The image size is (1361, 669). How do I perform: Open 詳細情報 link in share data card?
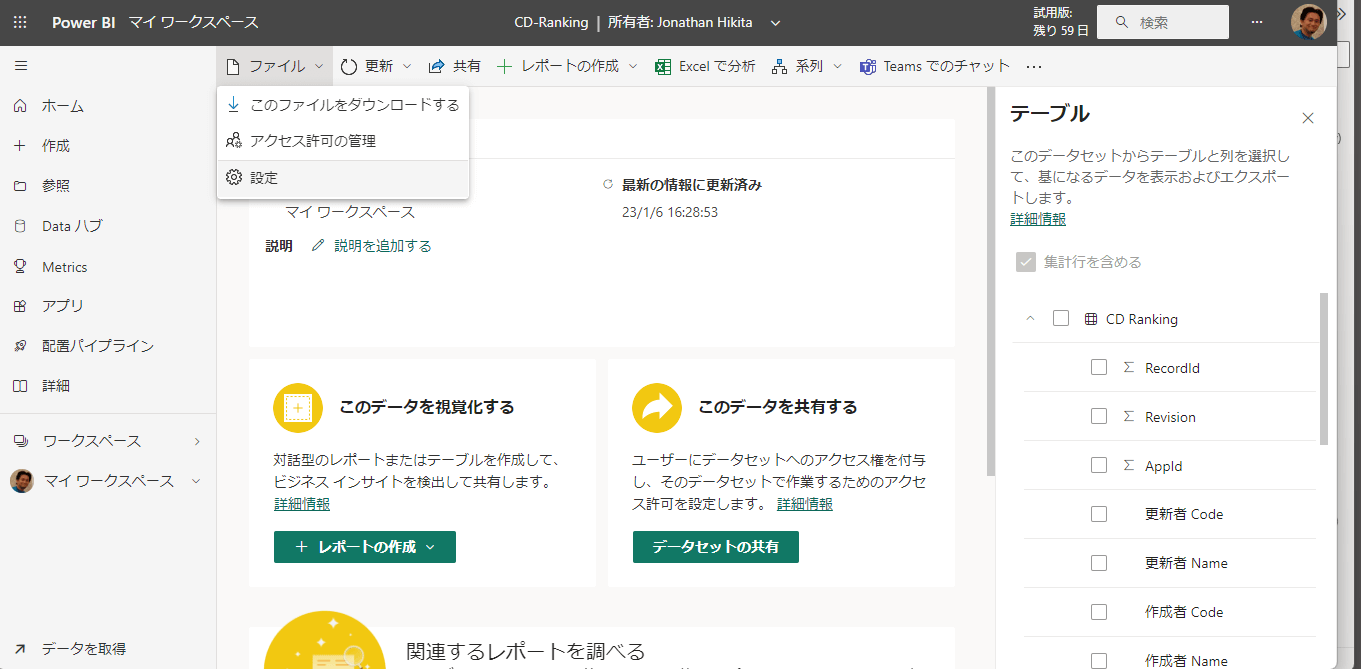pyautogui.click(x=805, y=504)
